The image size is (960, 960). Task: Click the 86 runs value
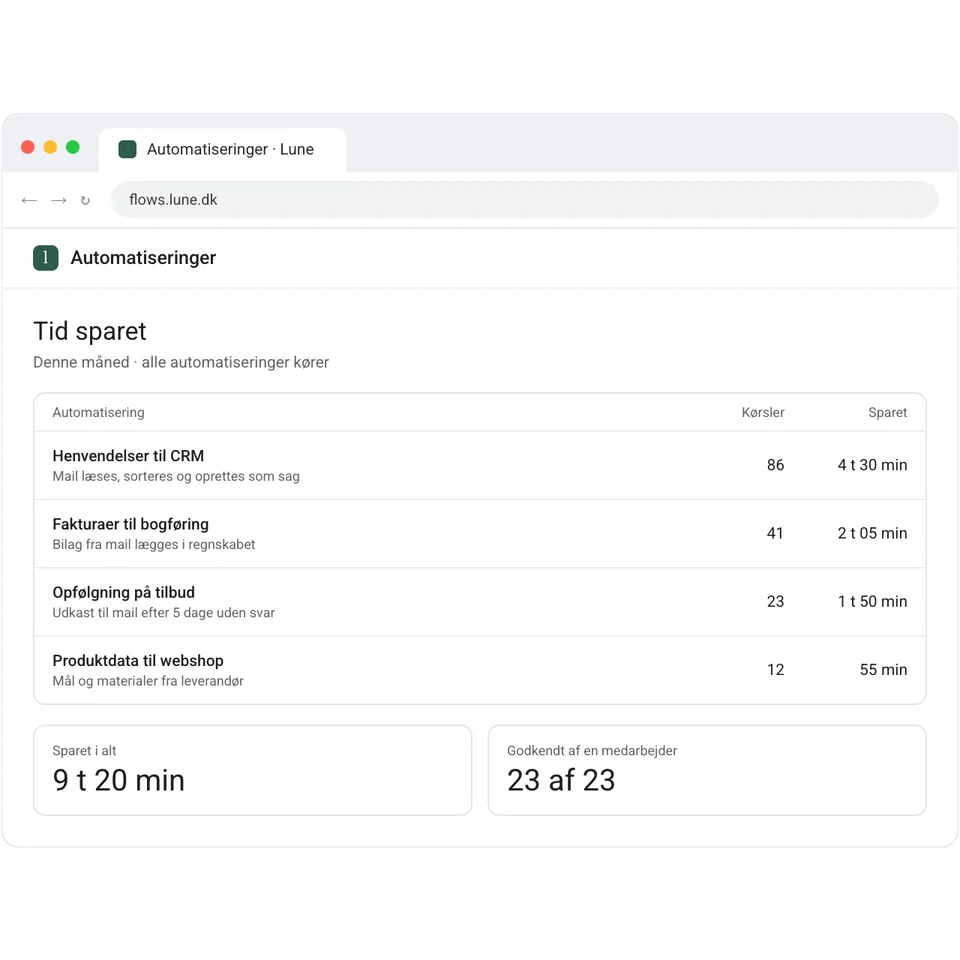click(776, 465)
